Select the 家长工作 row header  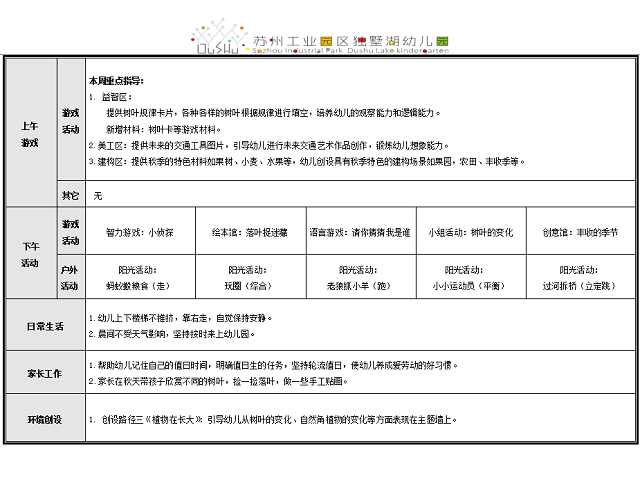(45, 372)
